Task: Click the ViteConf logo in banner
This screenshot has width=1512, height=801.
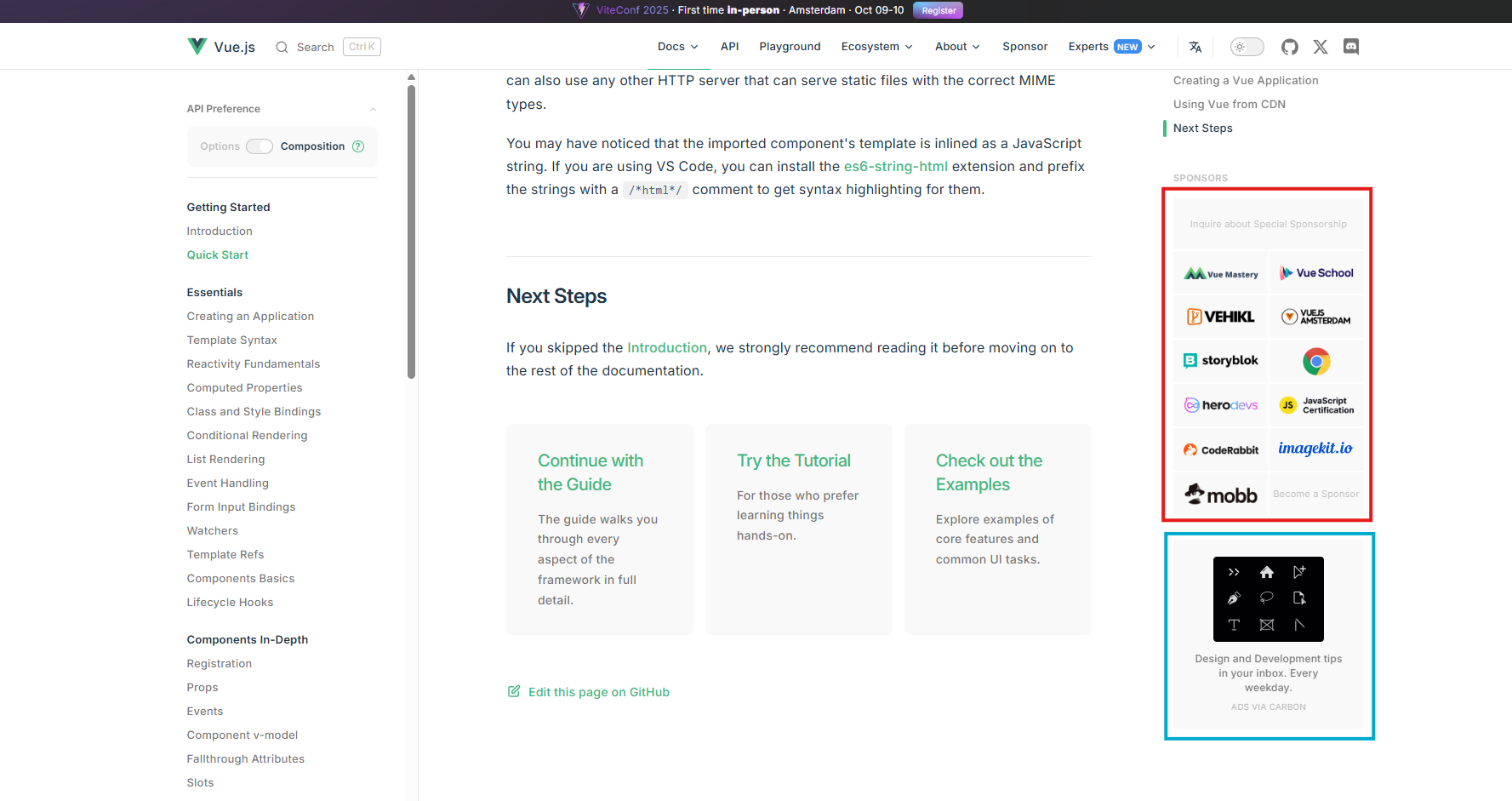Action: (x=581, y=10)
